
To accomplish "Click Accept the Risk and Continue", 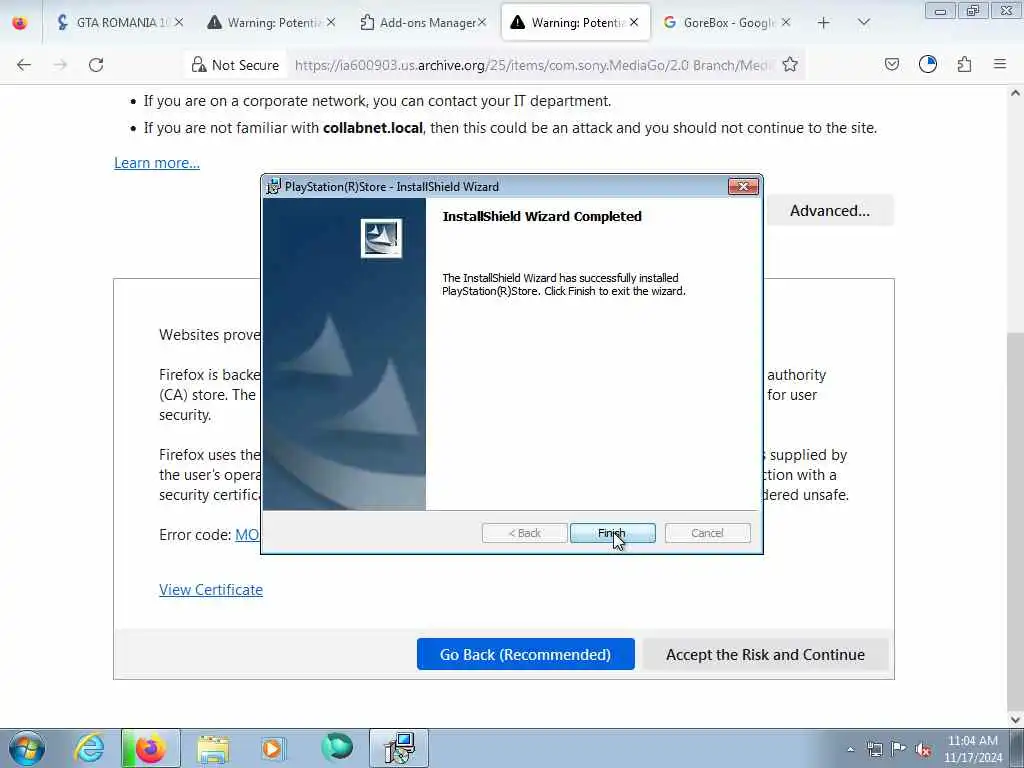I will click(765, 654).
